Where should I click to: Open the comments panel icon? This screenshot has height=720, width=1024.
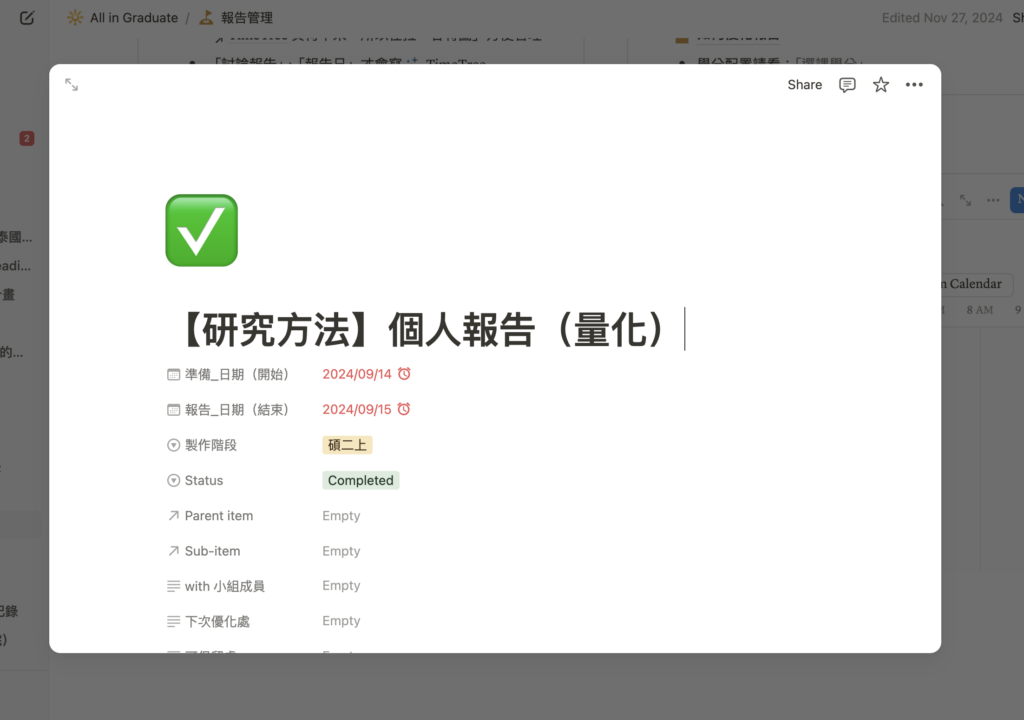pyautogui.click(x=847, y=85)
